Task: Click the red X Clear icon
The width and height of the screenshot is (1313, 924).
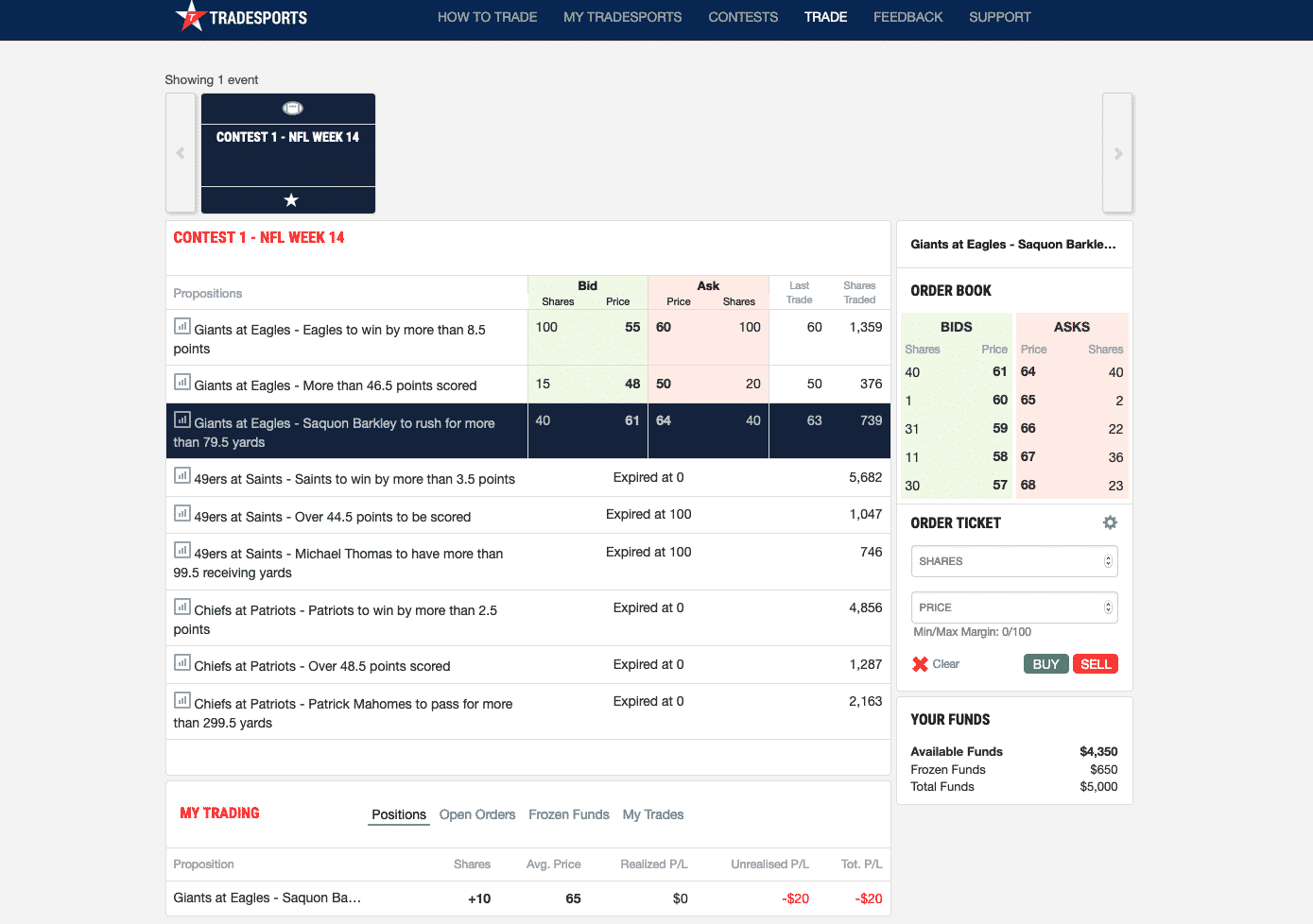Action: pos(920,664)
